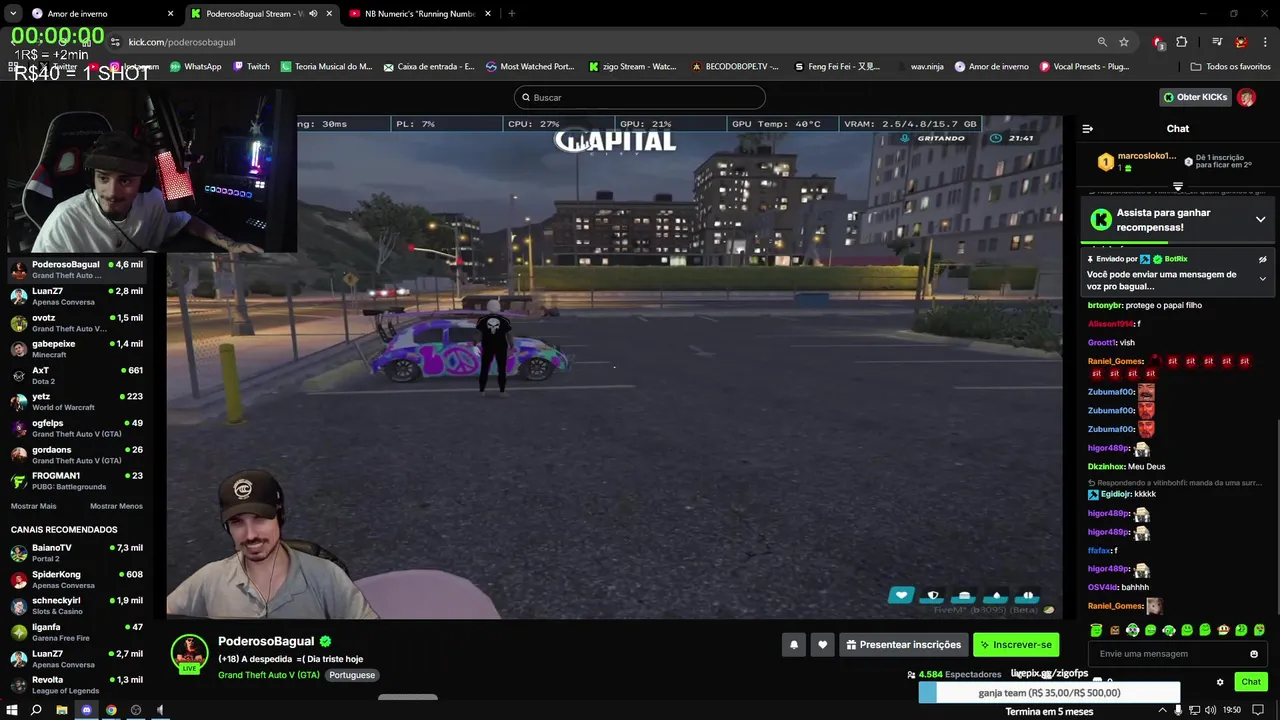Open the 'zigo Stream' bookmark
Viewport: 1280px width, 720px height.
pos(633,67)
